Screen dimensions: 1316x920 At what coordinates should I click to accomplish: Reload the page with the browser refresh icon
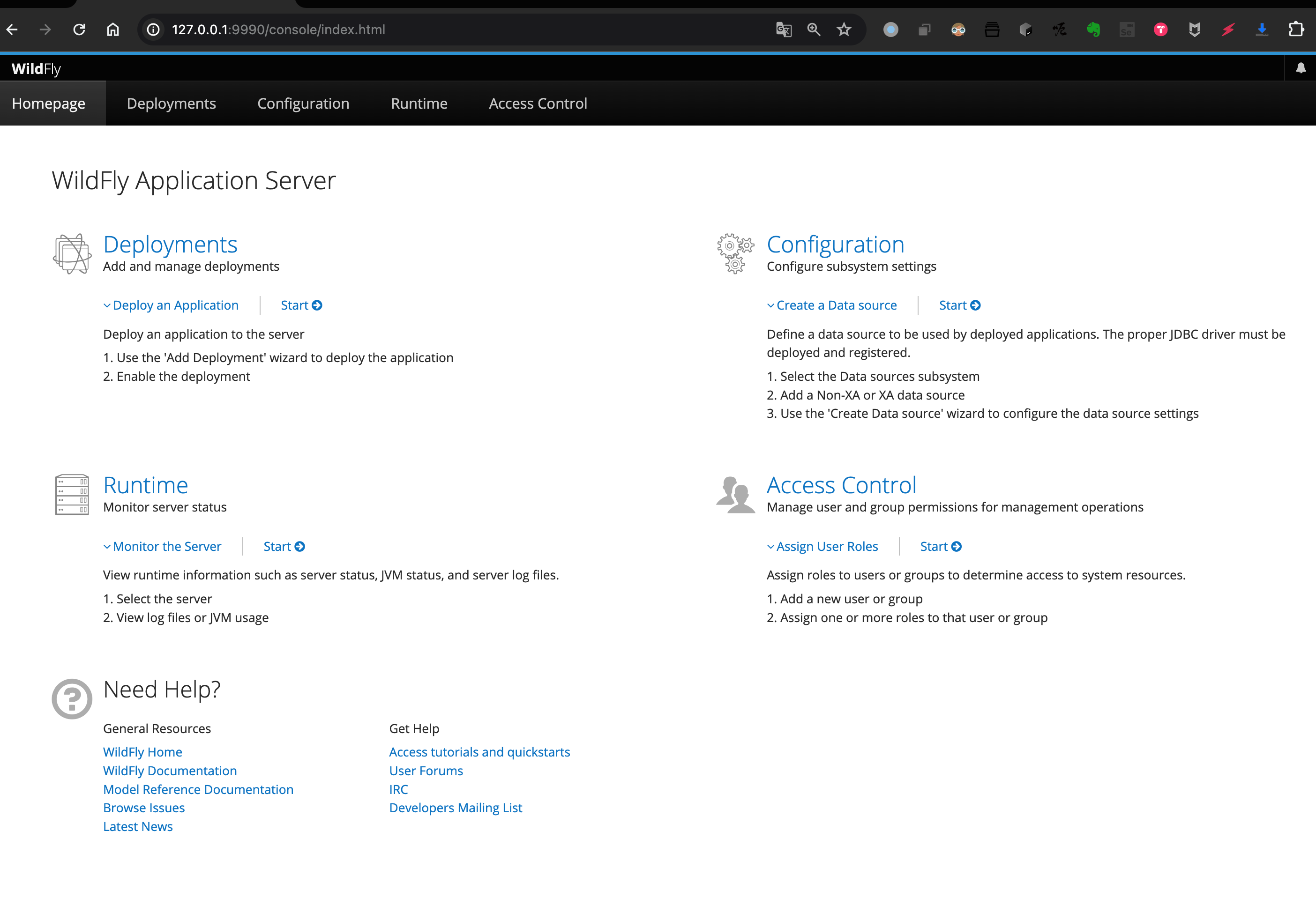click(x=79, y=30)
